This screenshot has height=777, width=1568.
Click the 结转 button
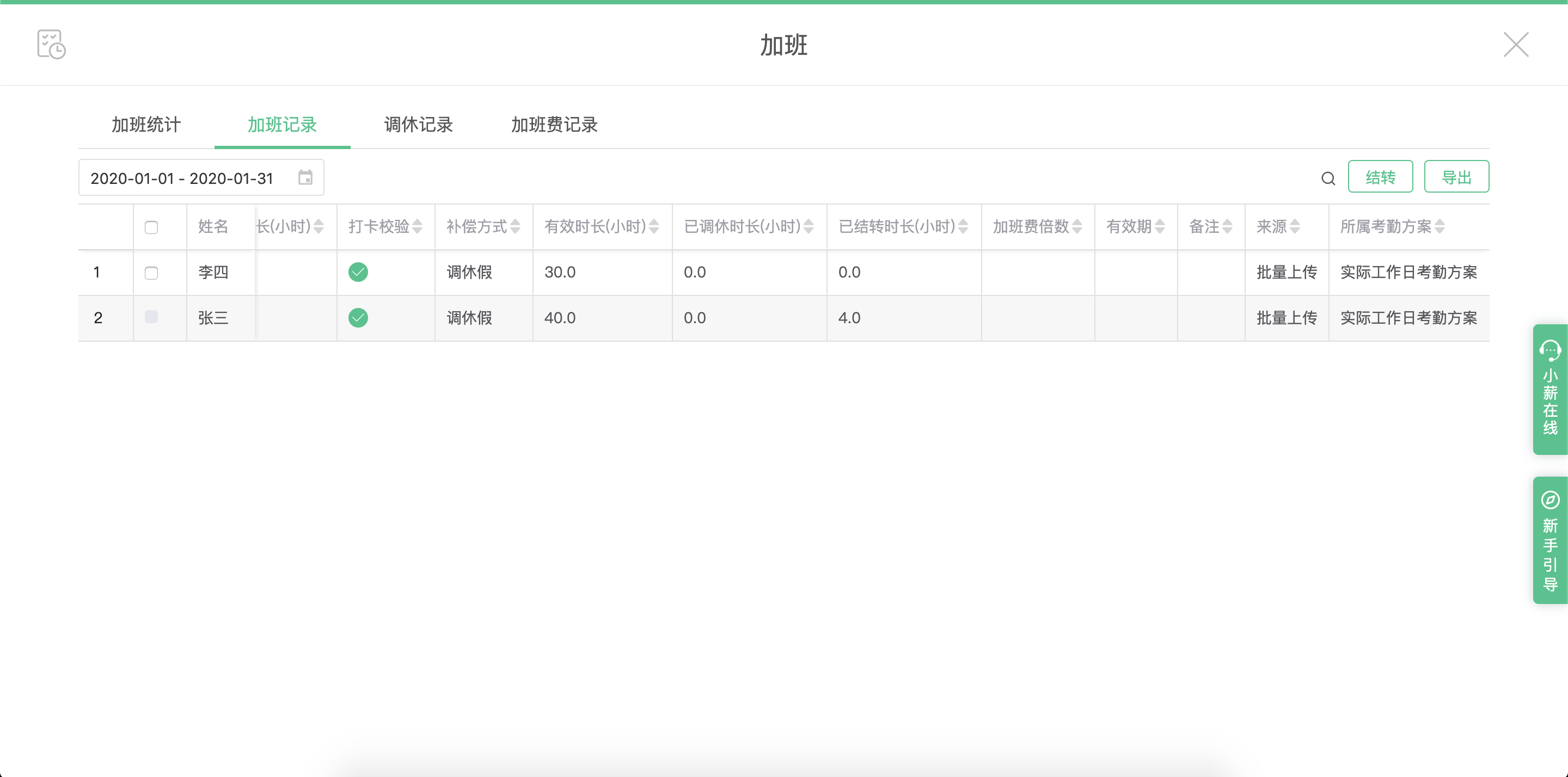[x=1380, y=177]
